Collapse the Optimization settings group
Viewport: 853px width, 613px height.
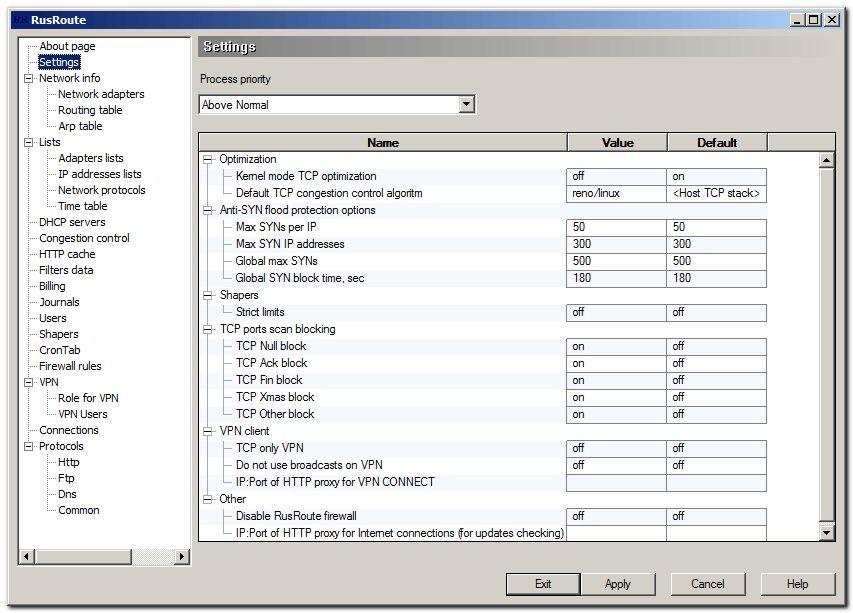click(x=207, y=159)
